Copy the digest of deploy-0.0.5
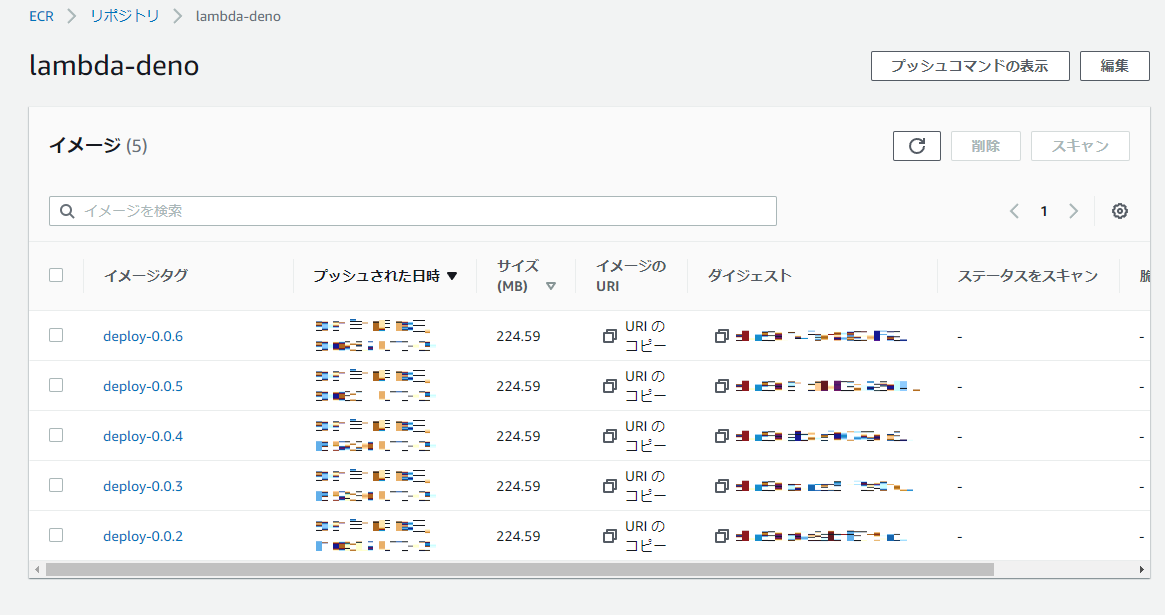The image size is (1165, 615). (722, 385)
